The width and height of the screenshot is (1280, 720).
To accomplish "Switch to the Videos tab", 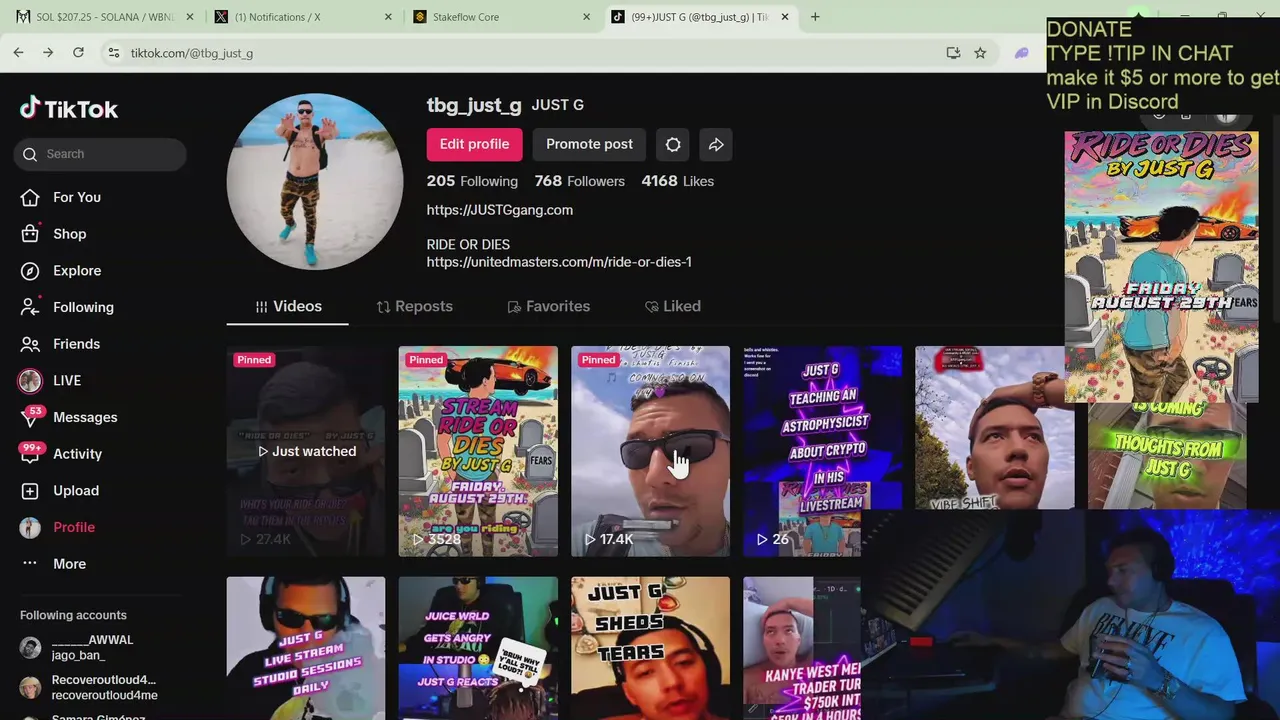I will 288,306.
